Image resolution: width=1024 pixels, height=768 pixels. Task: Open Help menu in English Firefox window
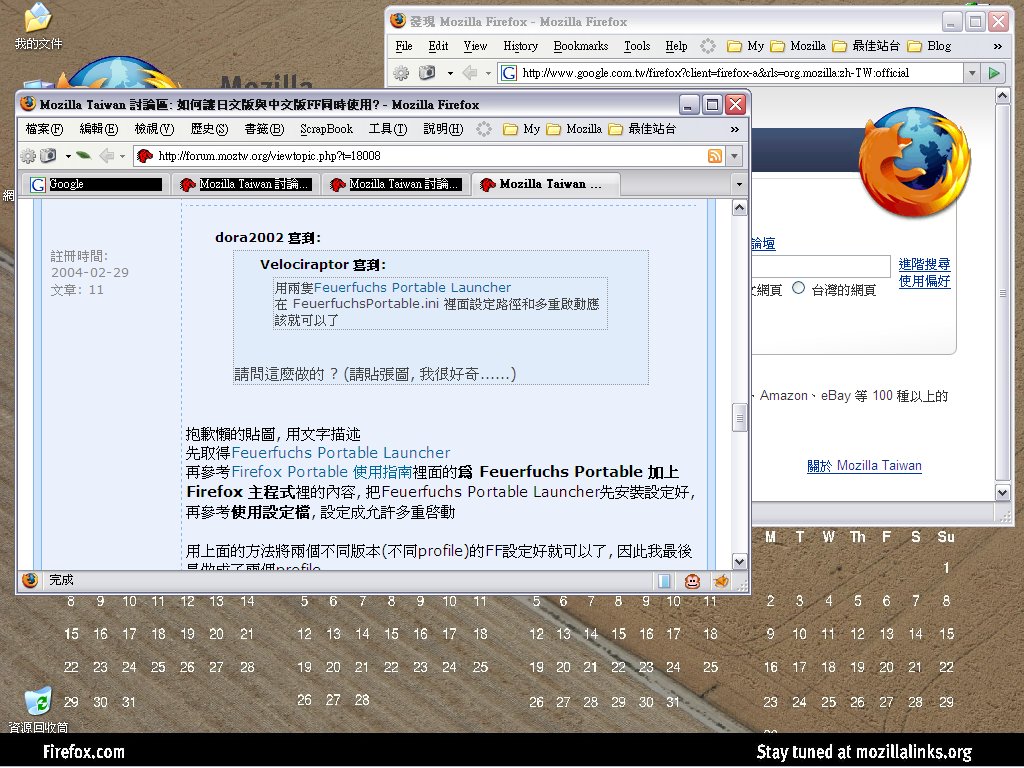676,46
